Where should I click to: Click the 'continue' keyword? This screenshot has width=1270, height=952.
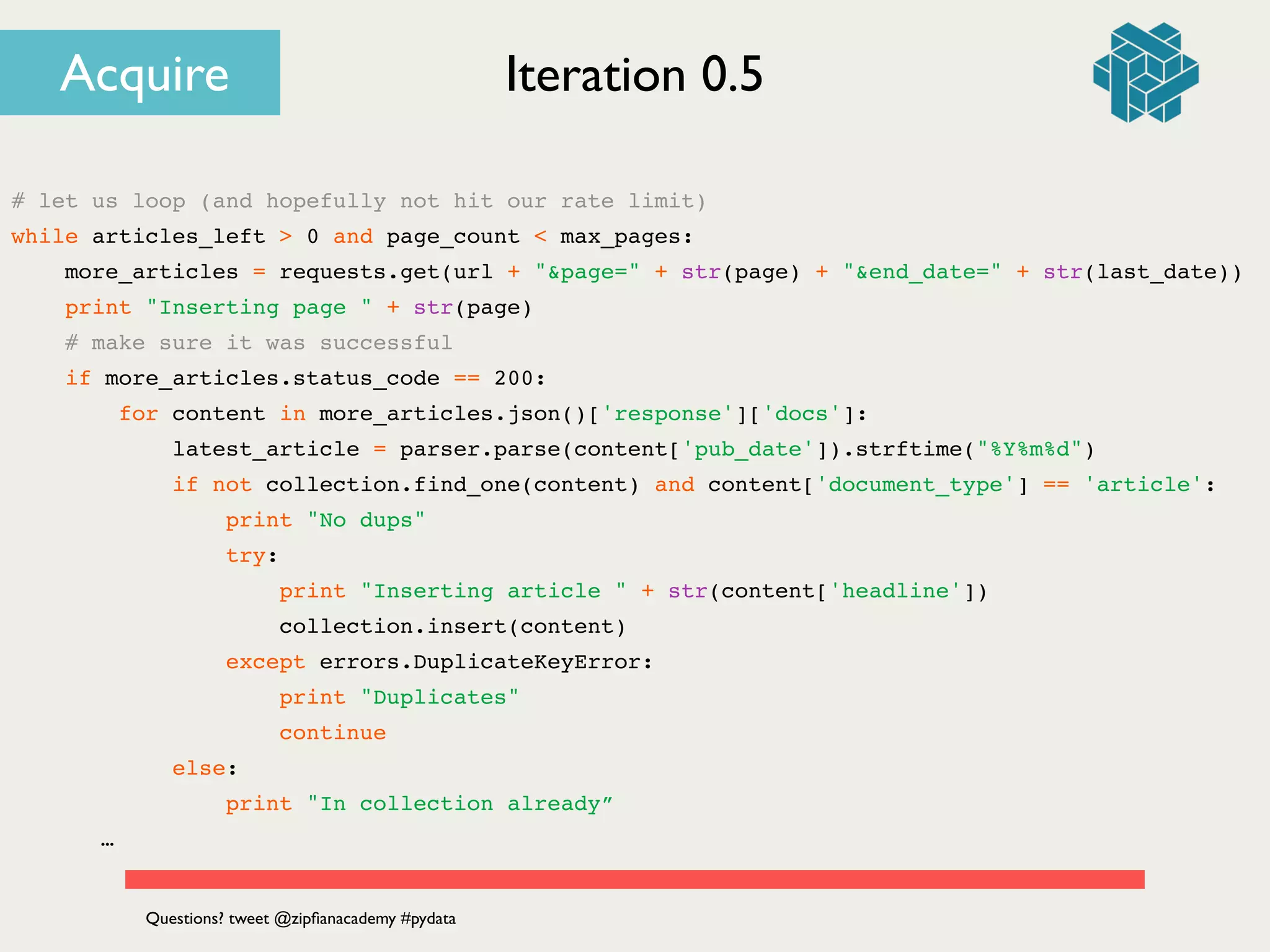332,733
